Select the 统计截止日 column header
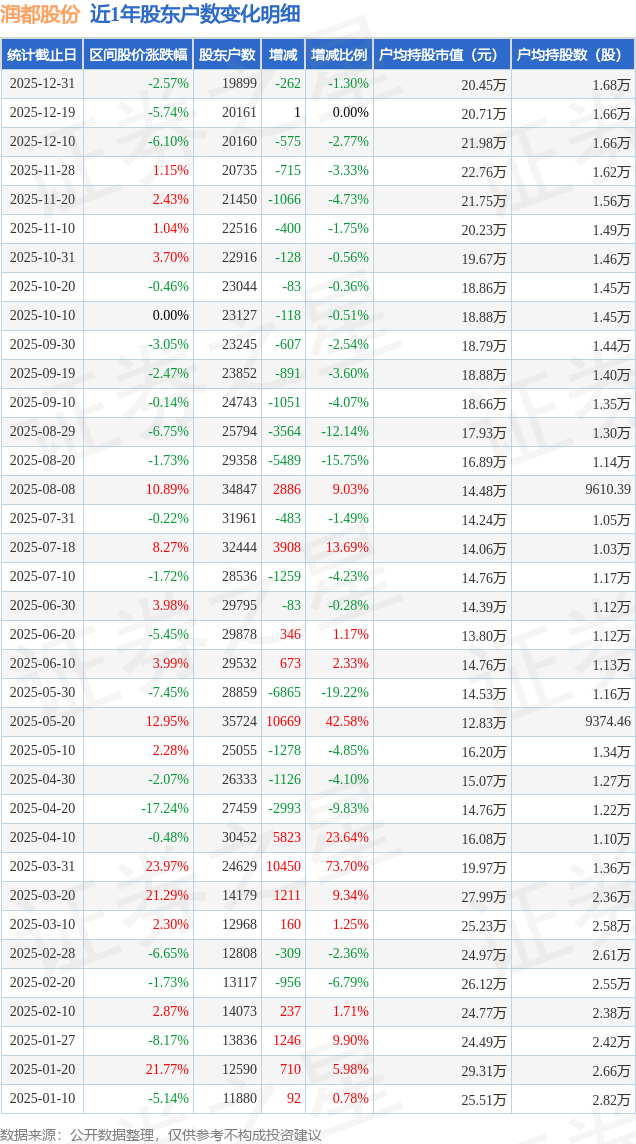636x1144 pixels. click(x=42, y=55)
